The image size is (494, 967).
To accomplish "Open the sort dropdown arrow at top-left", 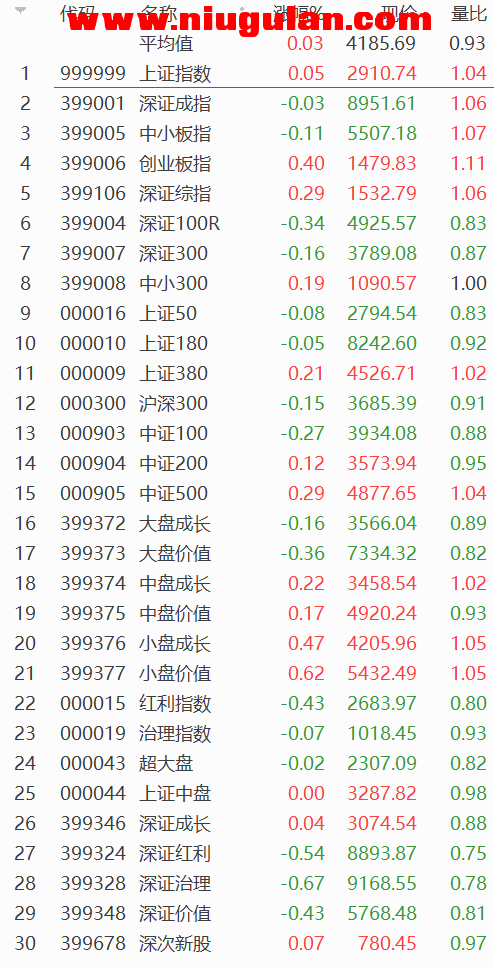I will (21, 11).
